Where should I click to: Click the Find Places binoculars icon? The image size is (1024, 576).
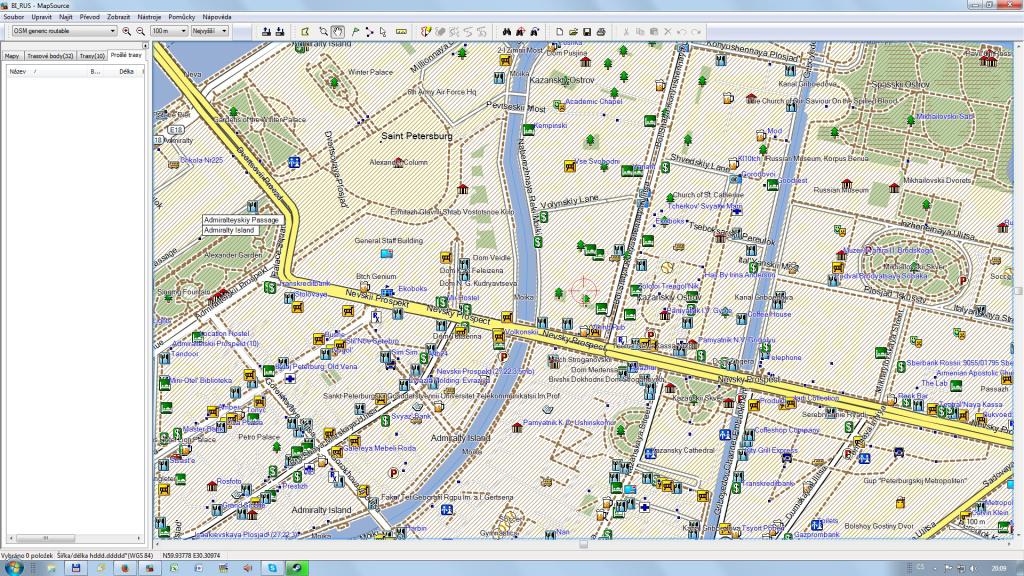(x=506, y=31)
